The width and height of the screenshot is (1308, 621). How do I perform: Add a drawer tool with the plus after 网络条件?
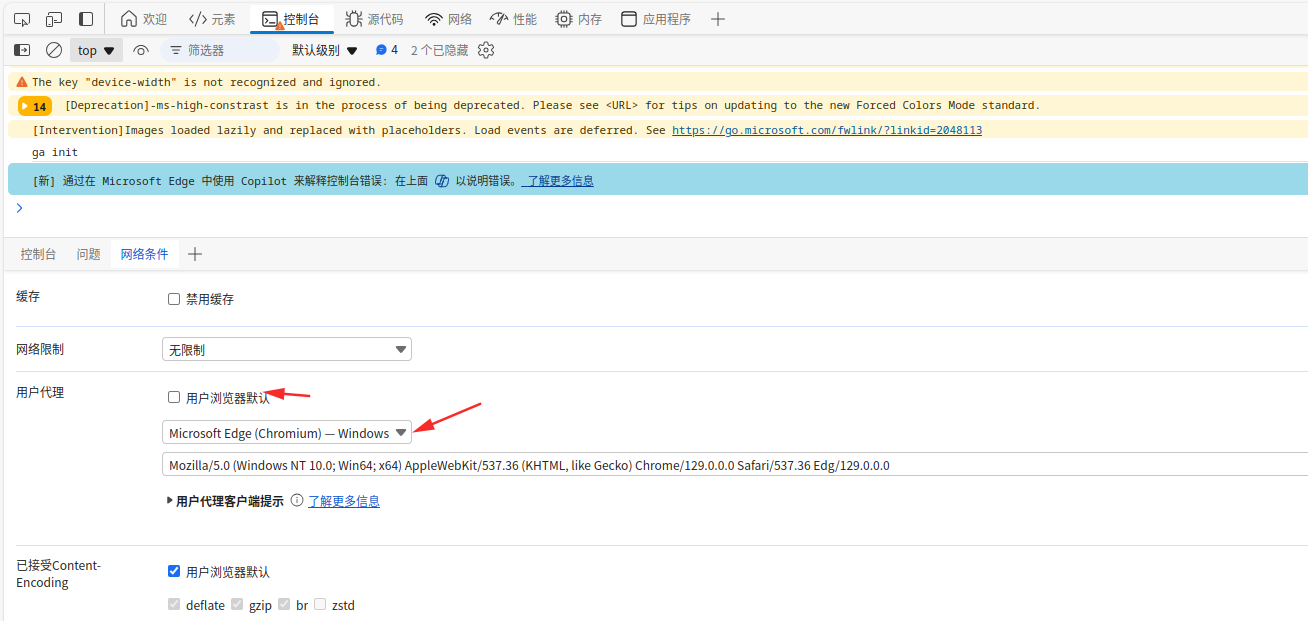pyautogui.click(x=195, y=254)
